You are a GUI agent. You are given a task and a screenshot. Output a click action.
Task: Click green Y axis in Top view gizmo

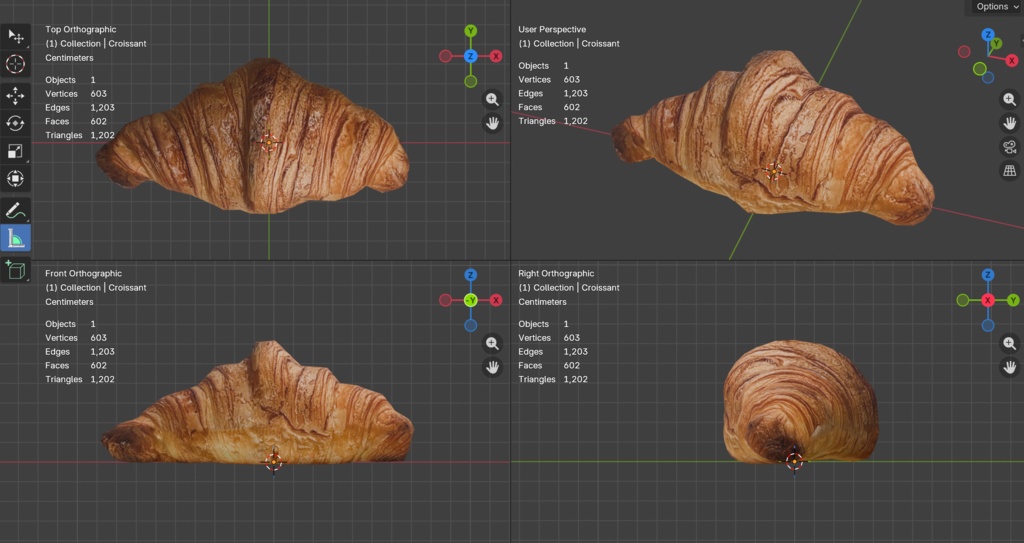coord(470,31)
